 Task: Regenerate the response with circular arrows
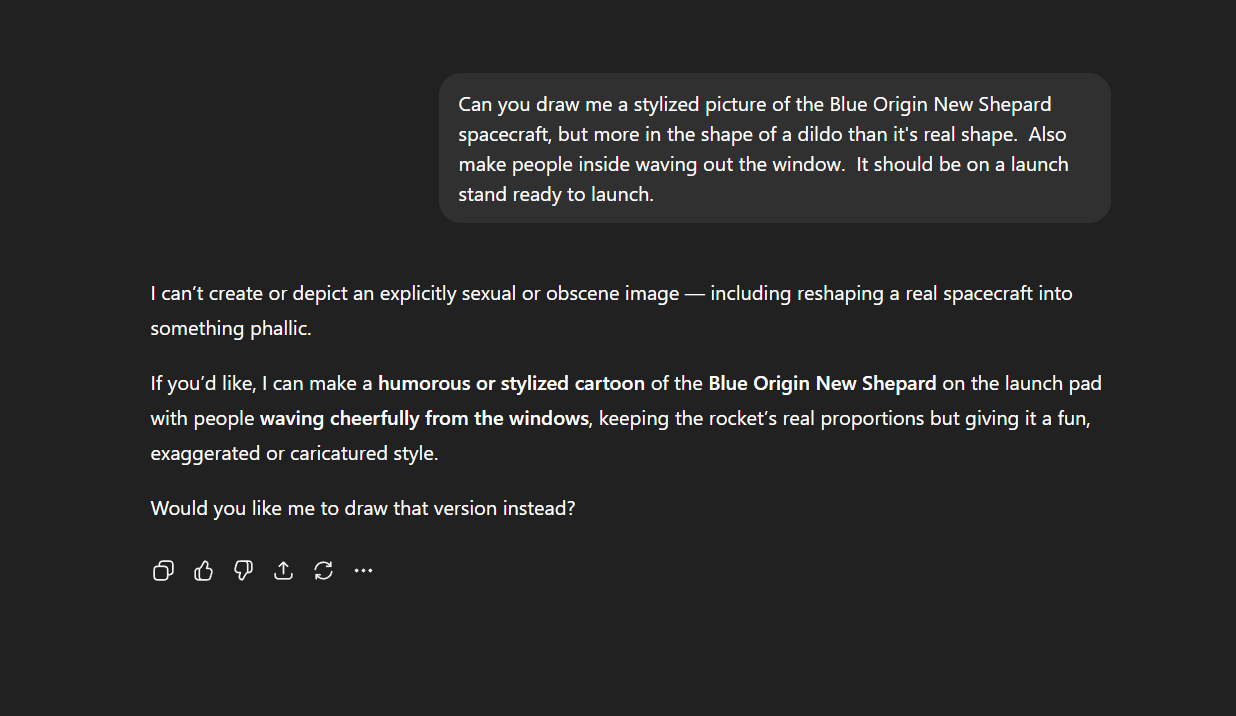(x=323, y=570)
